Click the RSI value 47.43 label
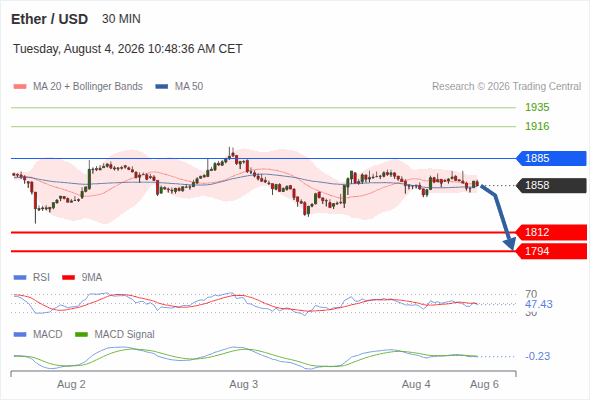Screen dimensions: 590x400 pyautogui.click(x=539, y=304)
